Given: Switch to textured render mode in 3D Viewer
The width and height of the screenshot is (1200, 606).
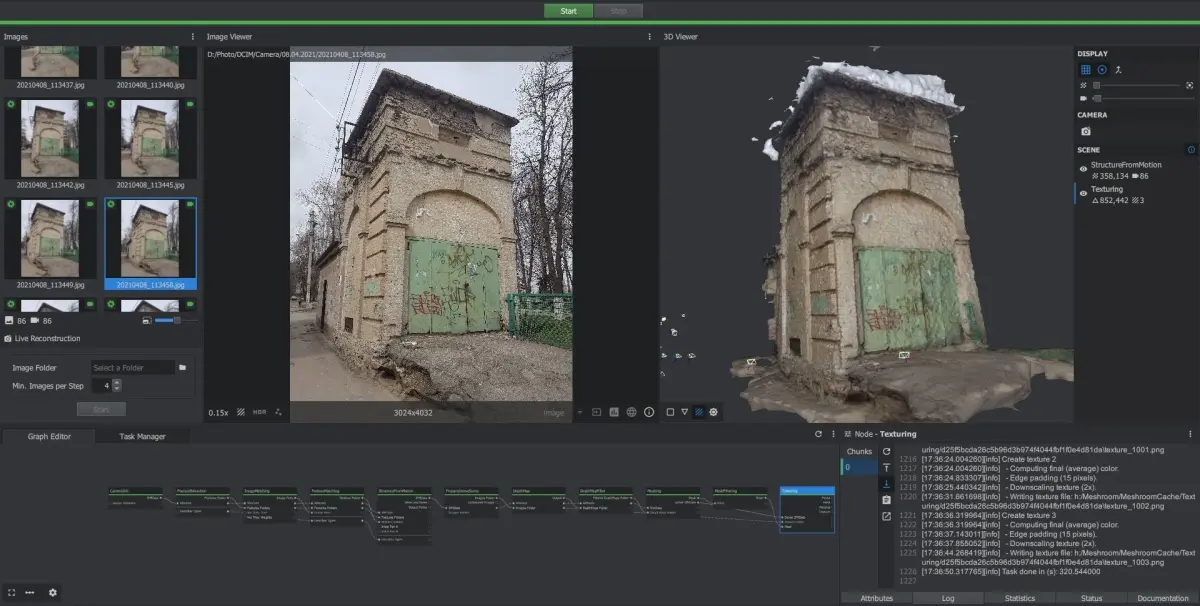Looking at the screenshot, I should (699, 411).
